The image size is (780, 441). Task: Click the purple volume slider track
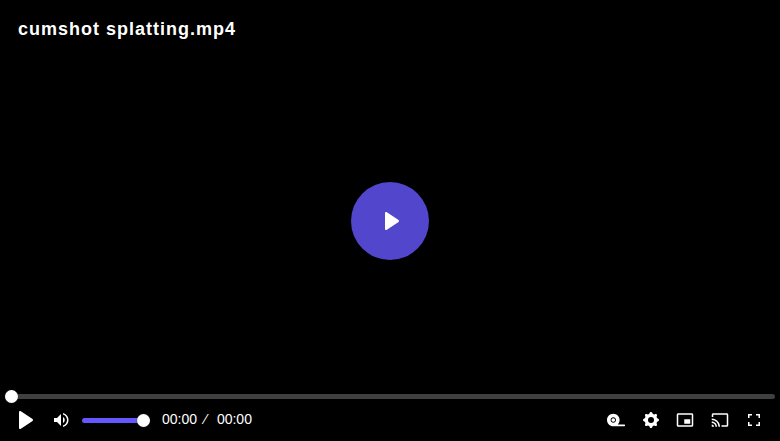click(112, 421)
